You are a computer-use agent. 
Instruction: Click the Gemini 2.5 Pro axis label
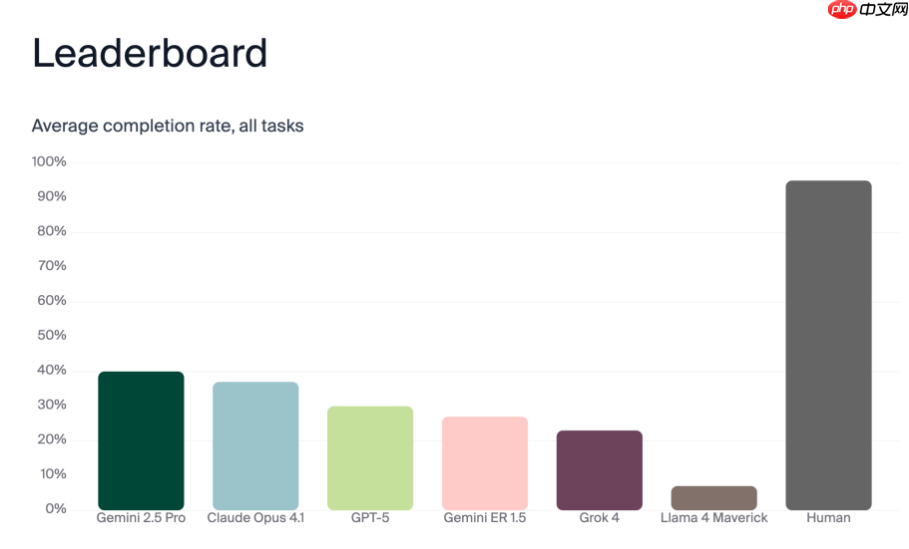point(141,518)
